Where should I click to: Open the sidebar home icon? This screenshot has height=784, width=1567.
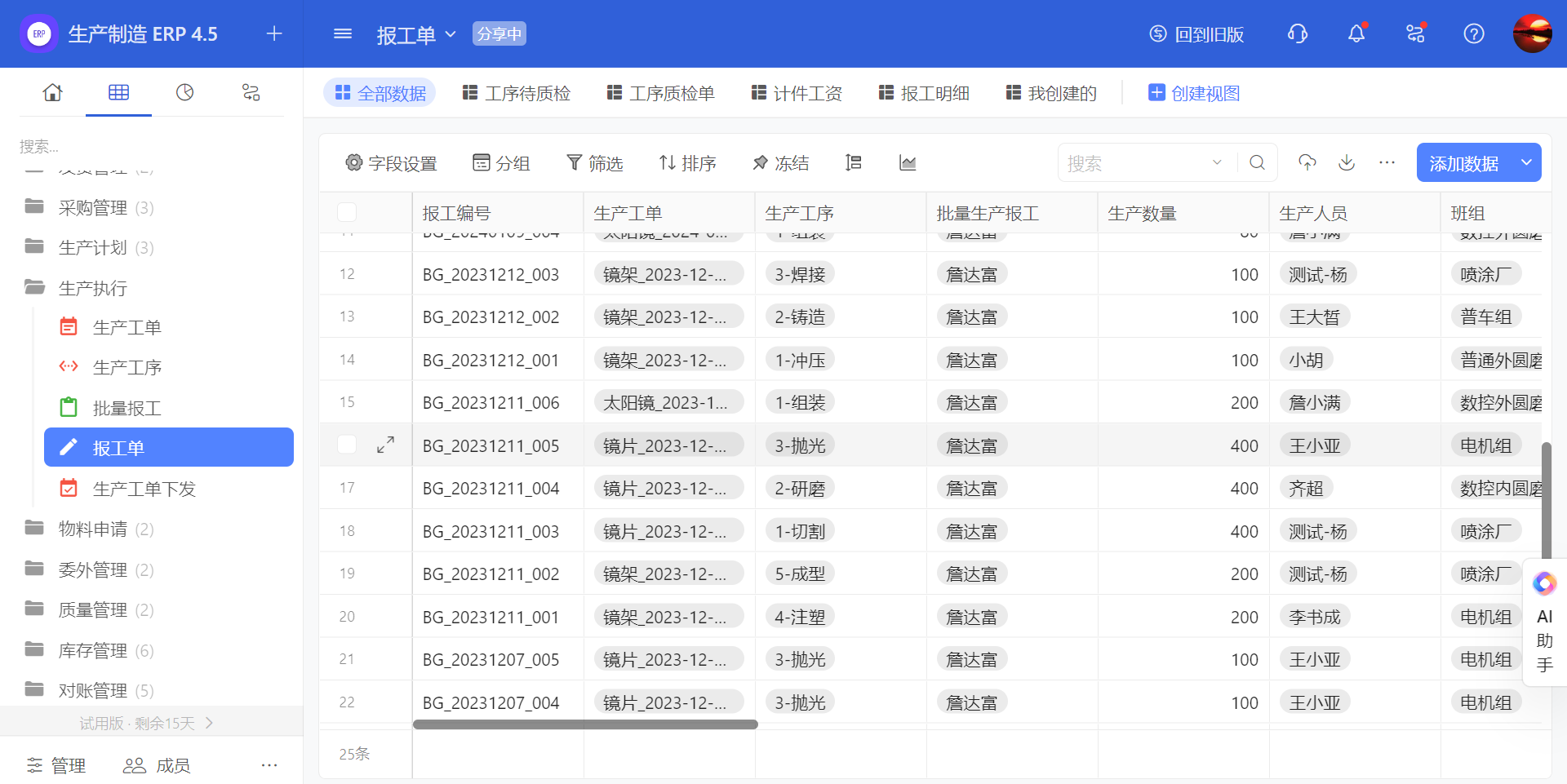52,92
